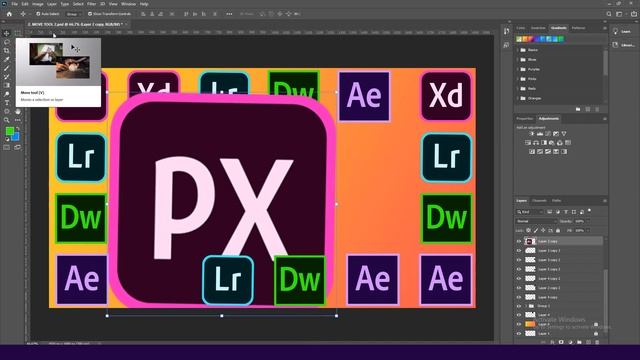Click the align and distribute three-dots icon
Viewport: 640px width, 360px height.
(x=229, y=14)
